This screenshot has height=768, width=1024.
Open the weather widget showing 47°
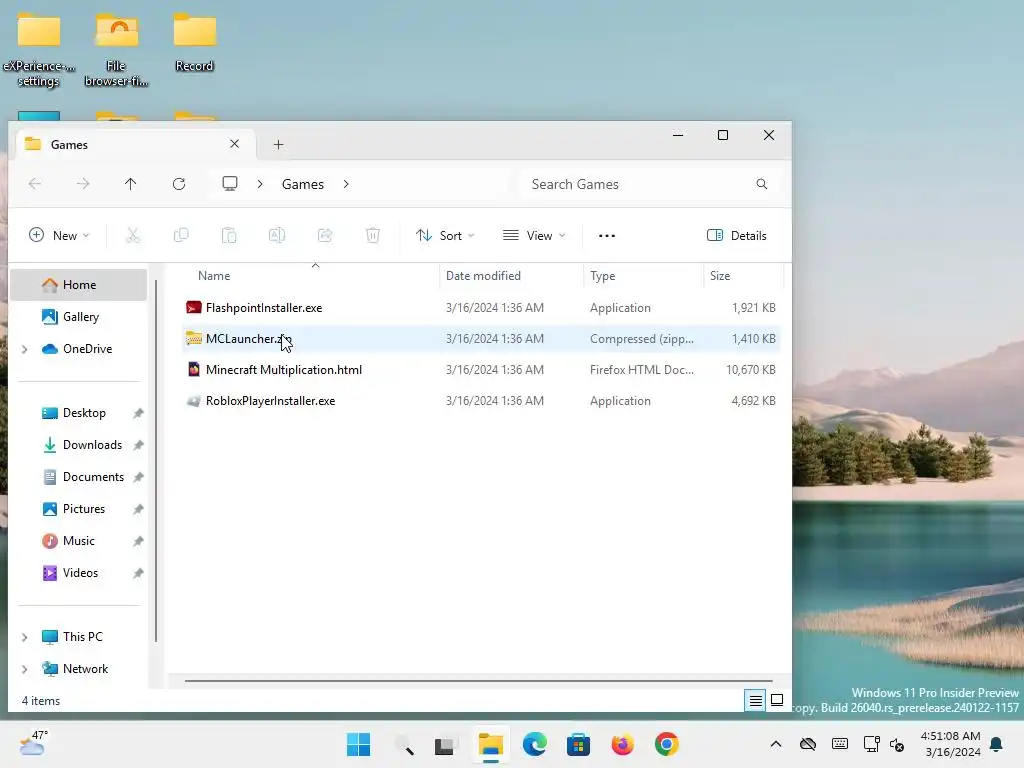(x=33, y=743)
